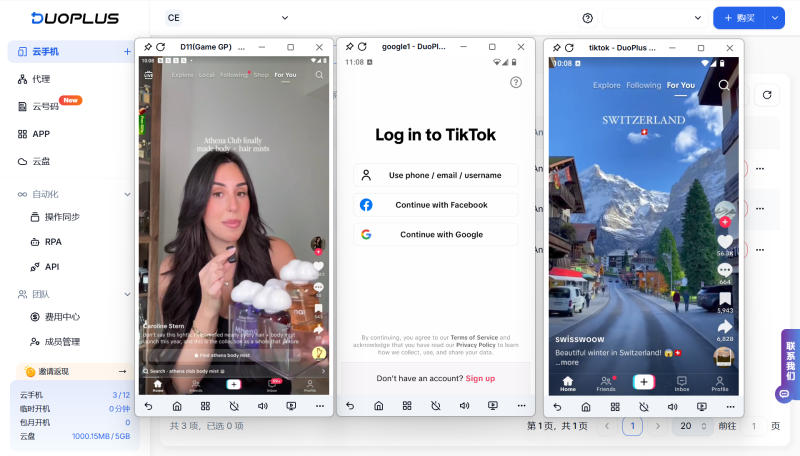Image resolution: width=800 pixels, height=456 pixels.
Task: Click Continue with Facebook
Action: pyautogui.click(x=436, y=205)
